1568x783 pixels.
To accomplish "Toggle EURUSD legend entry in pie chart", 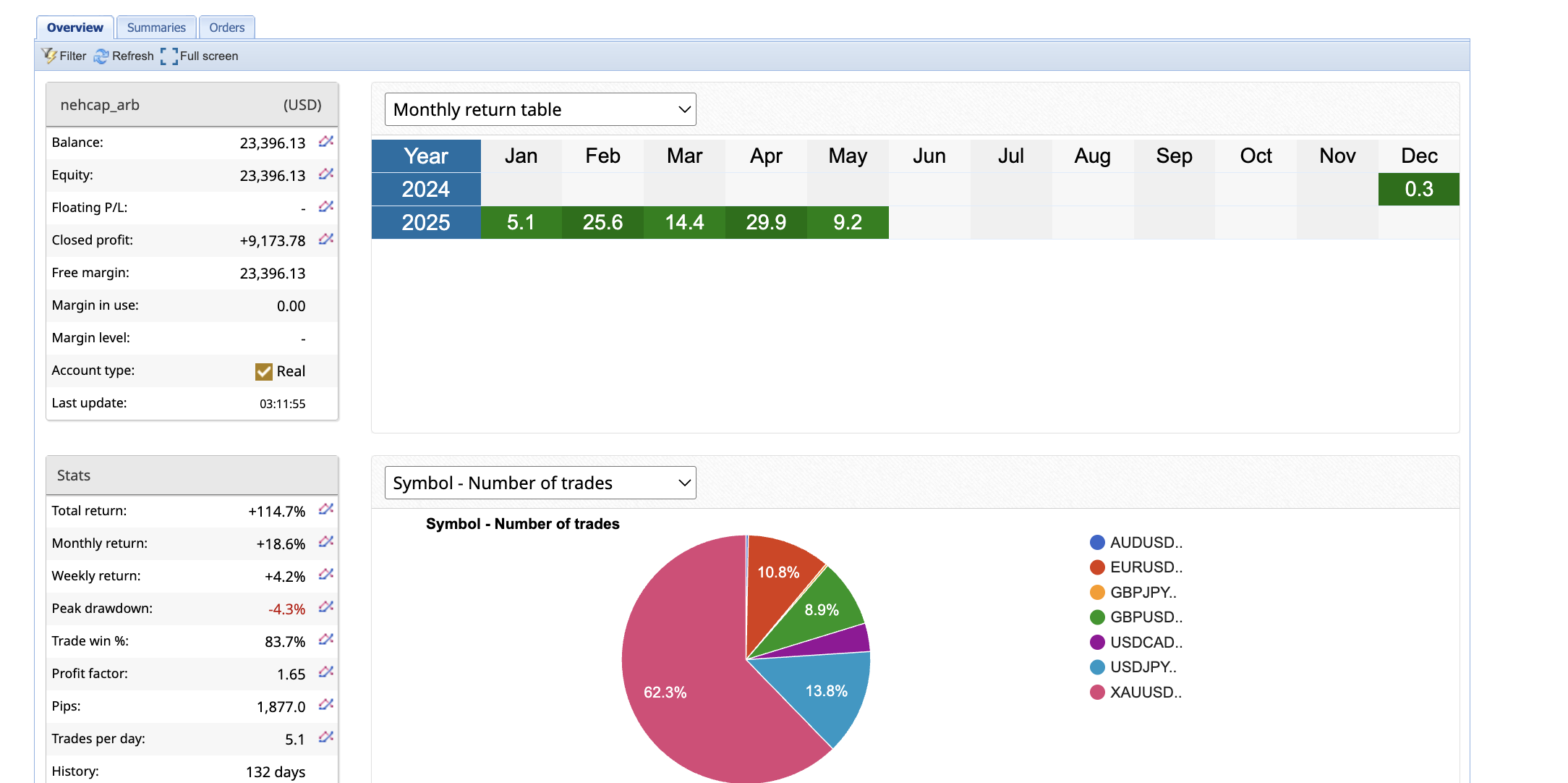I will point(1146,567).
